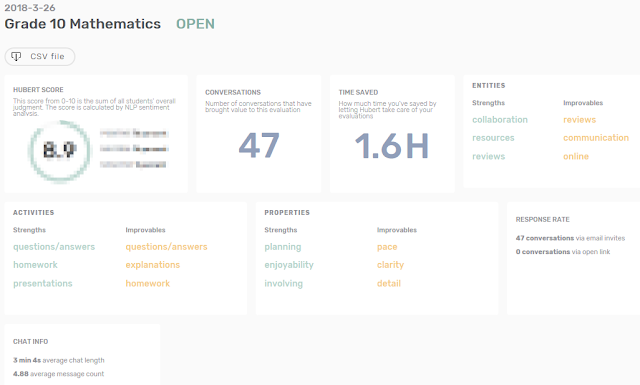This screenshot has height=385, width=640.
Task: Open the presentations strength in Activities
Action: point(42,283)
